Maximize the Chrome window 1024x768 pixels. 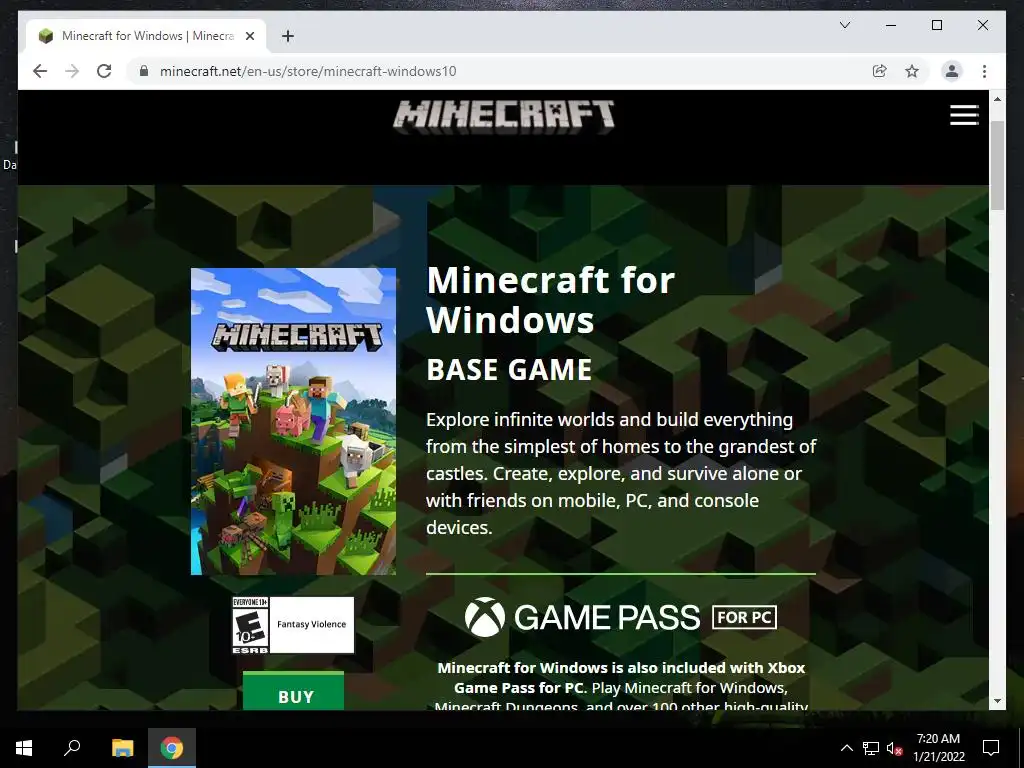pos(936,25)
